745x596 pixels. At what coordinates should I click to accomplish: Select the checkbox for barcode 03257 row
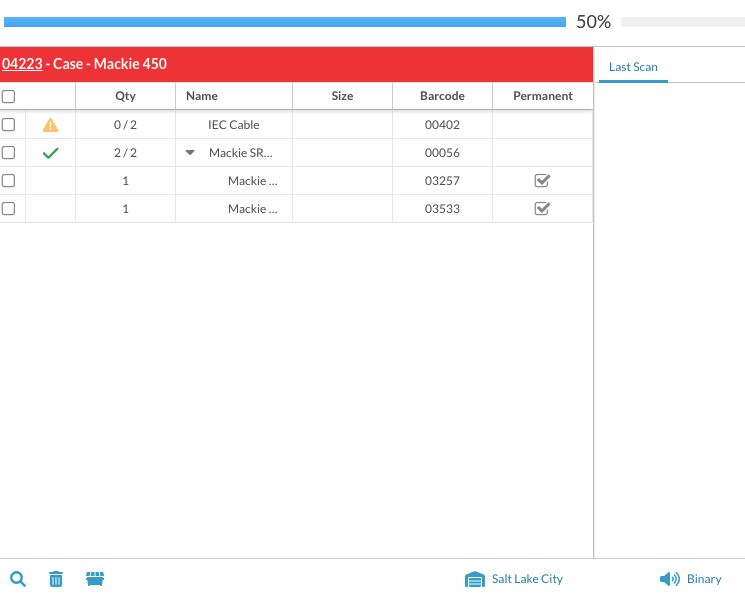click(8, 181)
